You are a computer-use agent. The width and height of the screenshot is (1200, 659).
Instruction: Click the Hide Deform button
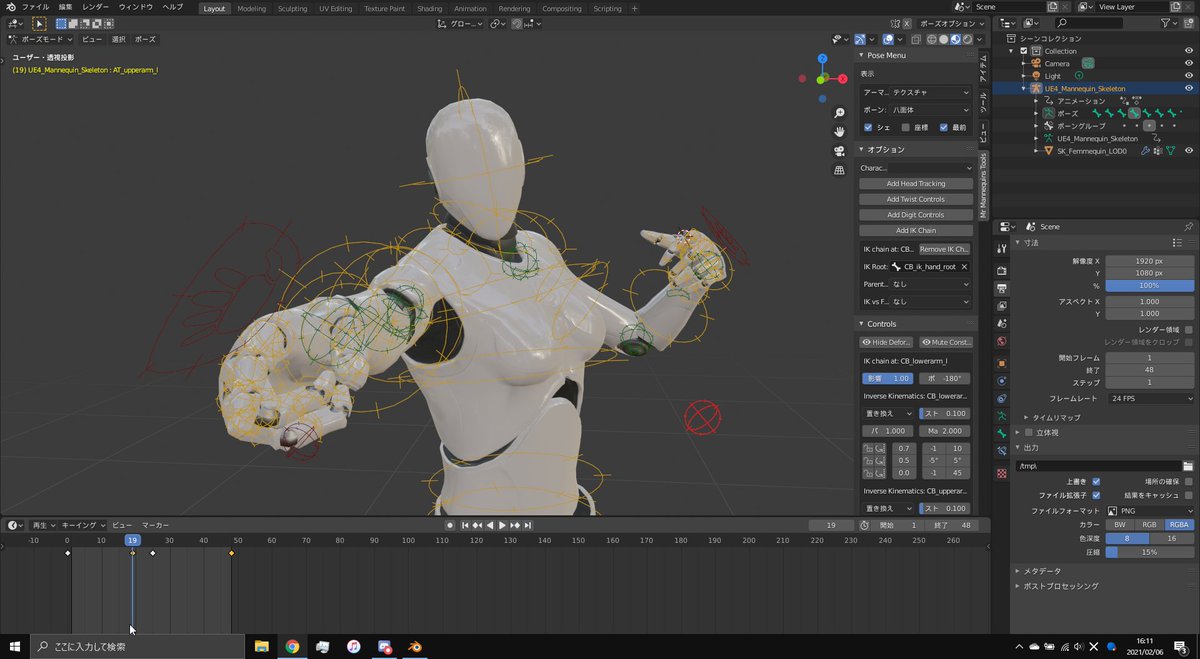pos(887,342)
